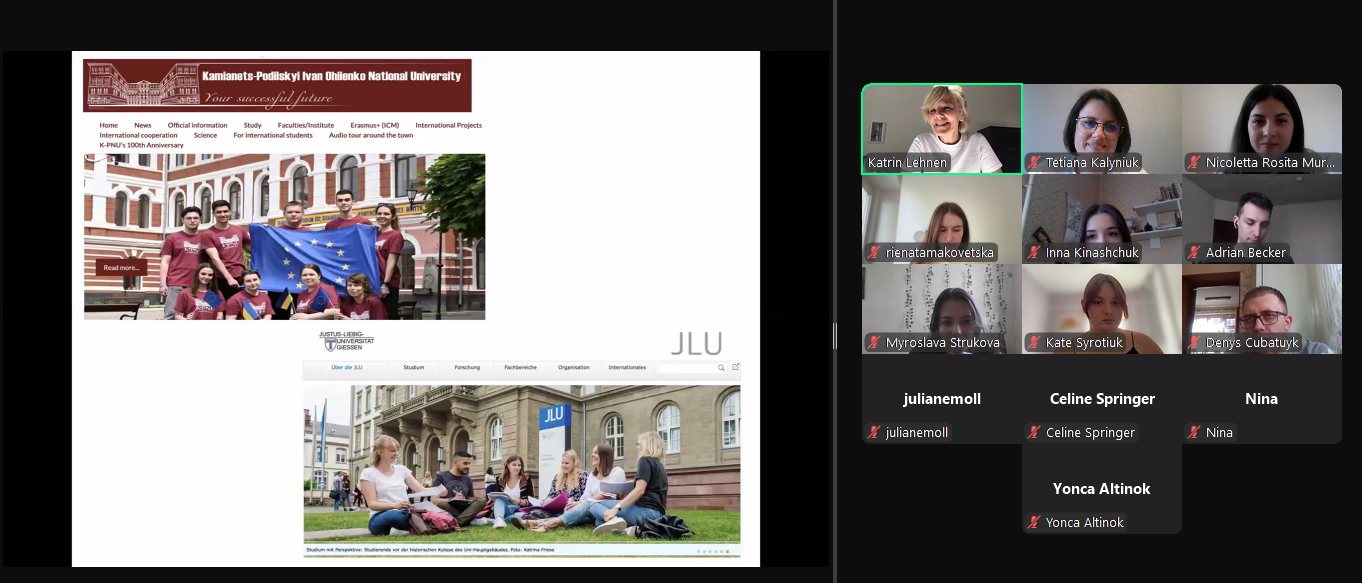Open the Internationales tab on JLU site
The height and width of the screenshot is (583, 1362).
point(627,367)
